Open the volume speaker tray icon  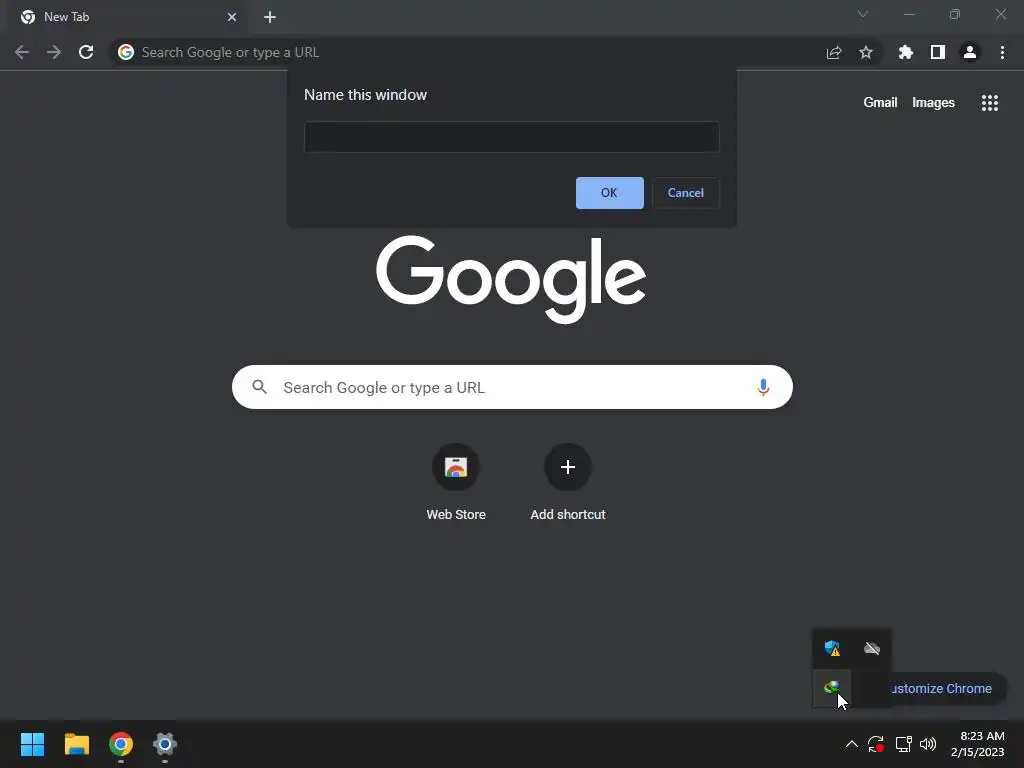(927, 744)
